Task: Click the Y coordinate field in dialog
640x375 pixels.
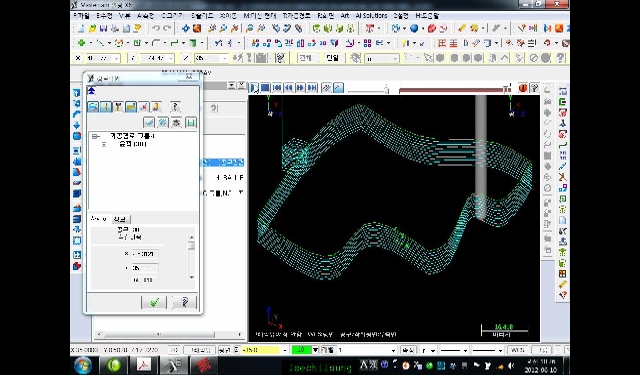Action: click(144, 268)
